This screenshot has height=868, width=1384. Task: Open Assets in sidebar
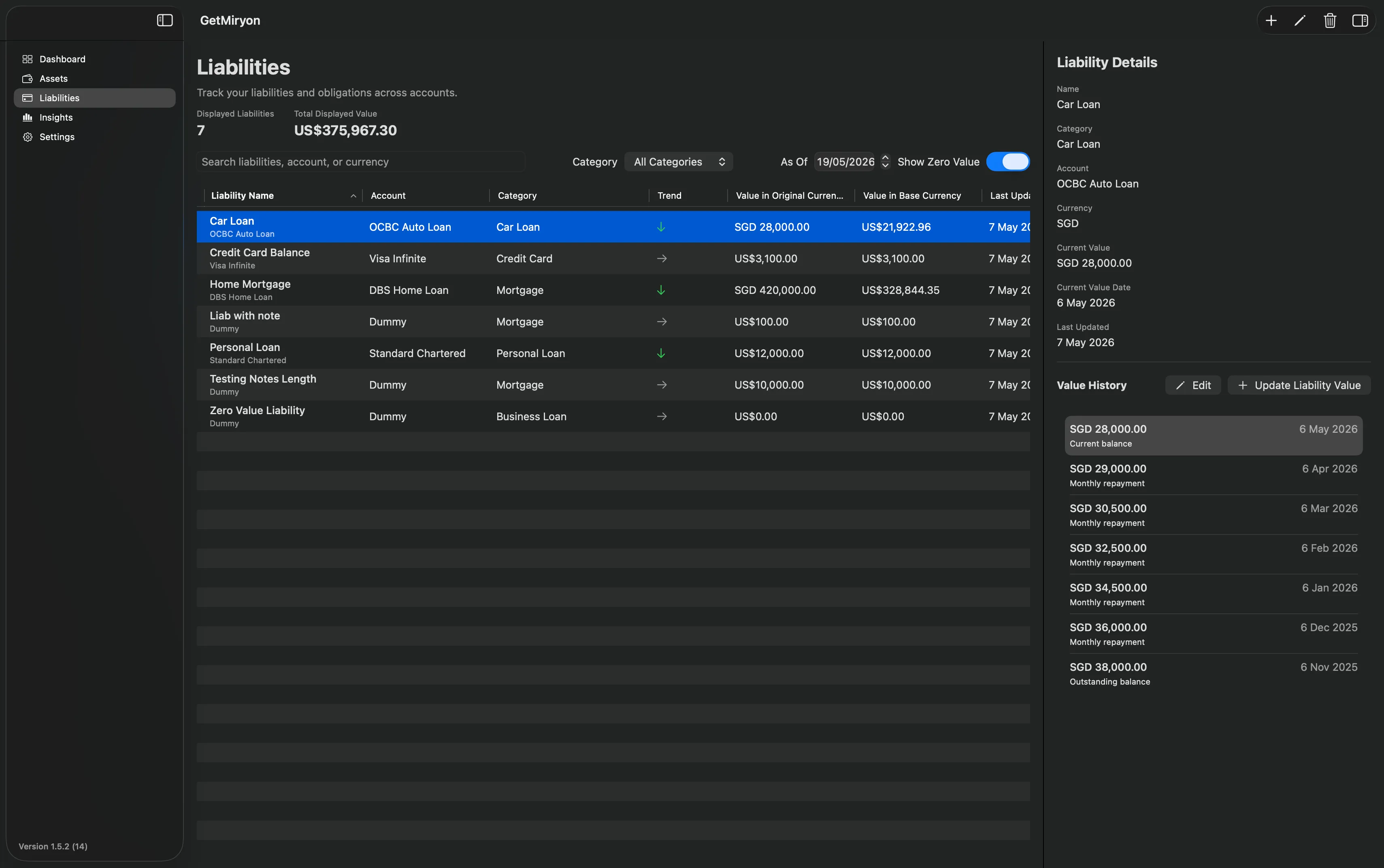95,79
